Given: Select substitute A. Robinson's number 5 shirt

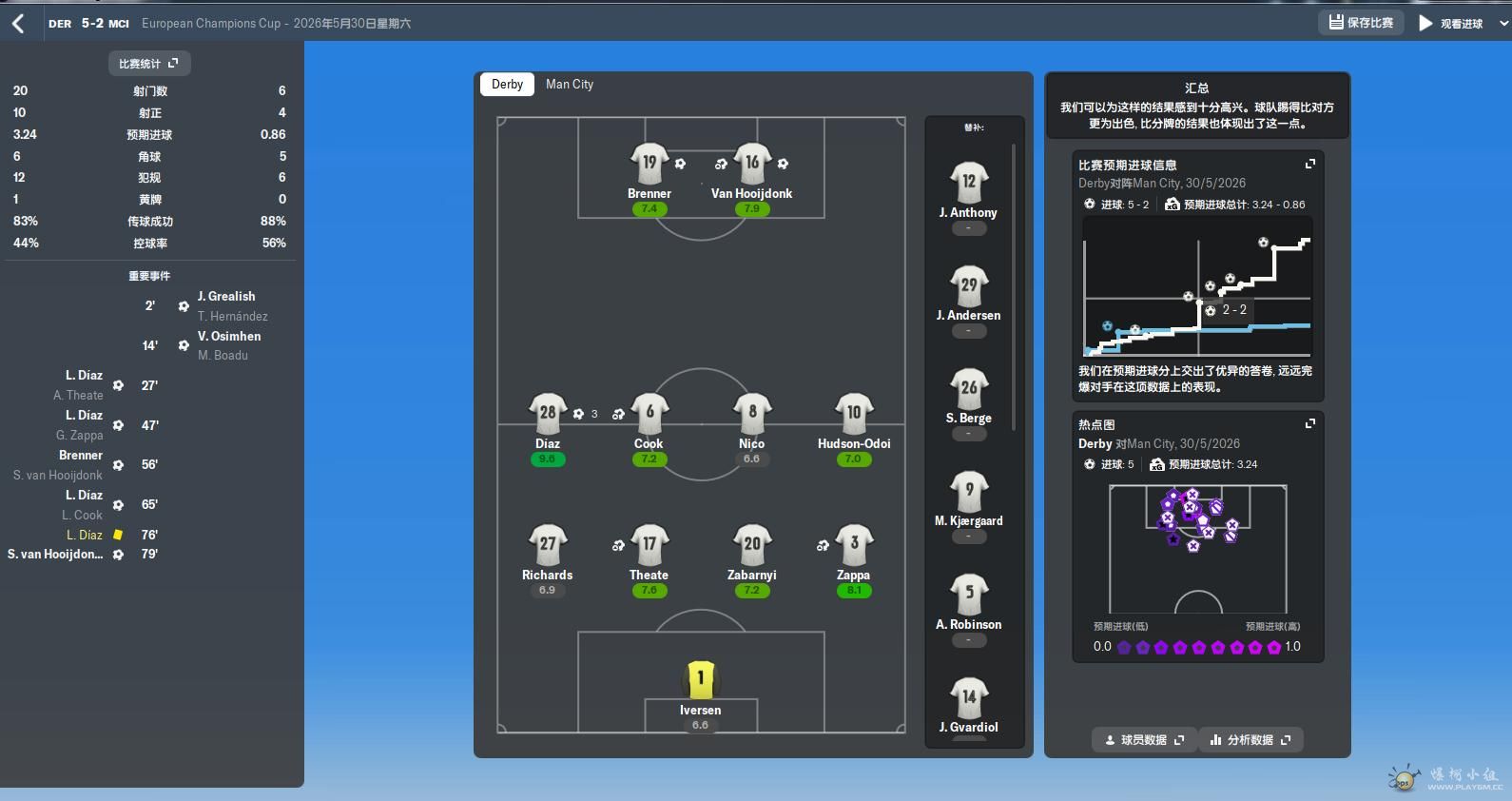Looking at the screenshot, I should [969, 594].
